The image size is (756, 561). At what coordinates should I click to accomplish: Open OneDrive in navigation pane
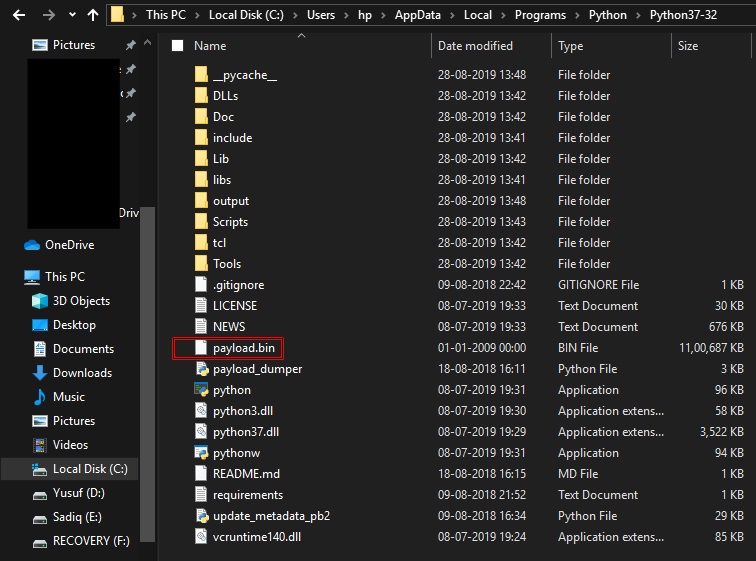(59, 245)
